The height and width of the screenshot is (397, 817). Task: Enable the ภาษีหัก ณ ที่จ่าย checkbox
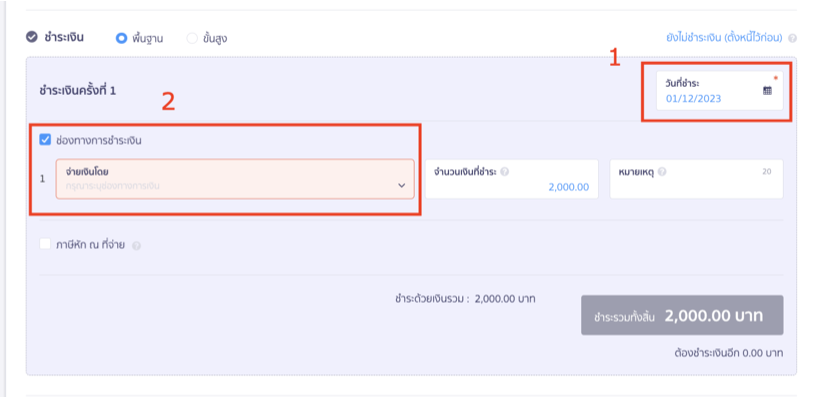45,244
